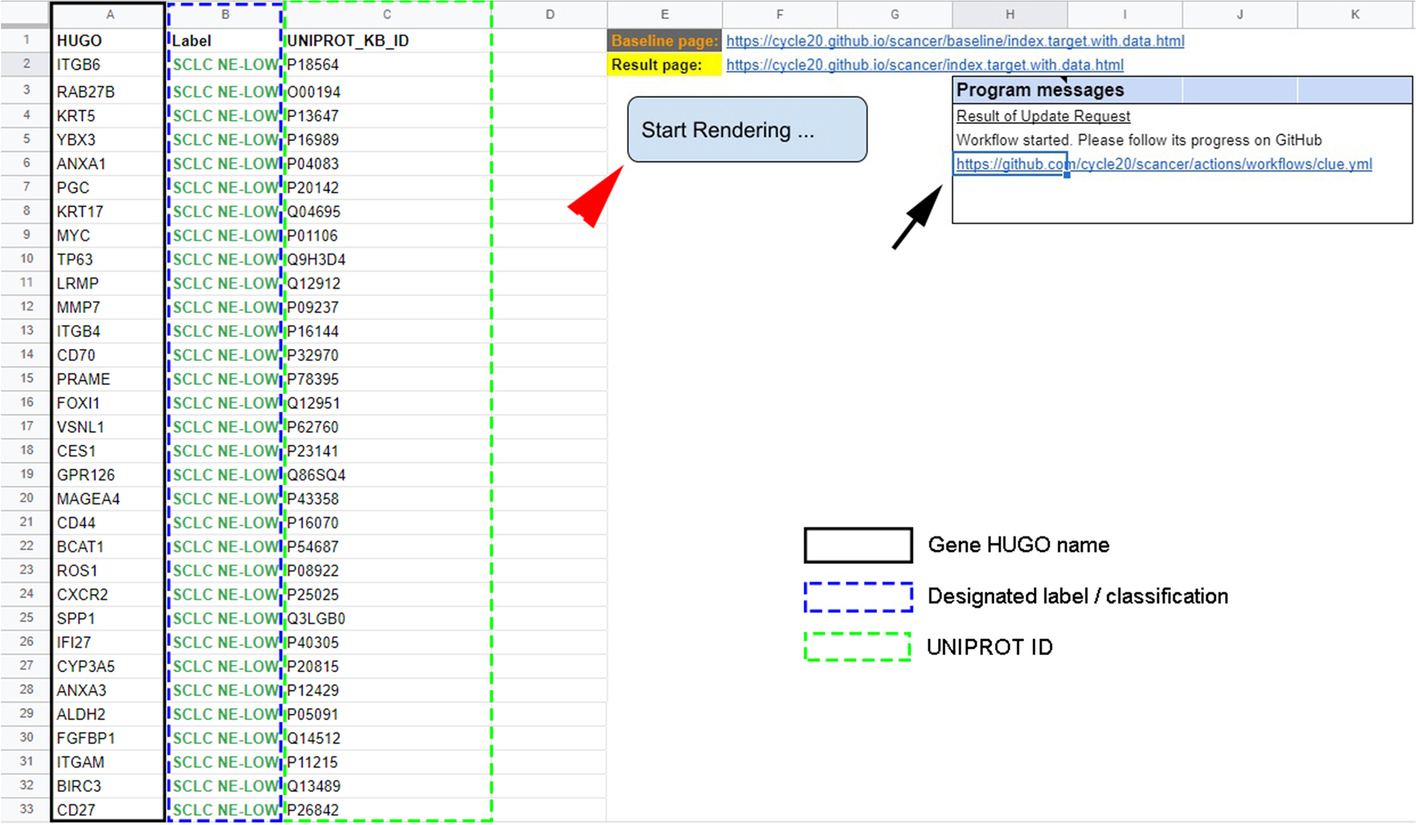The height and width of the screenshot is (825, 1416).
Task: Open the GitHub clue.yml workflow link
Action: click(1164, 164)
